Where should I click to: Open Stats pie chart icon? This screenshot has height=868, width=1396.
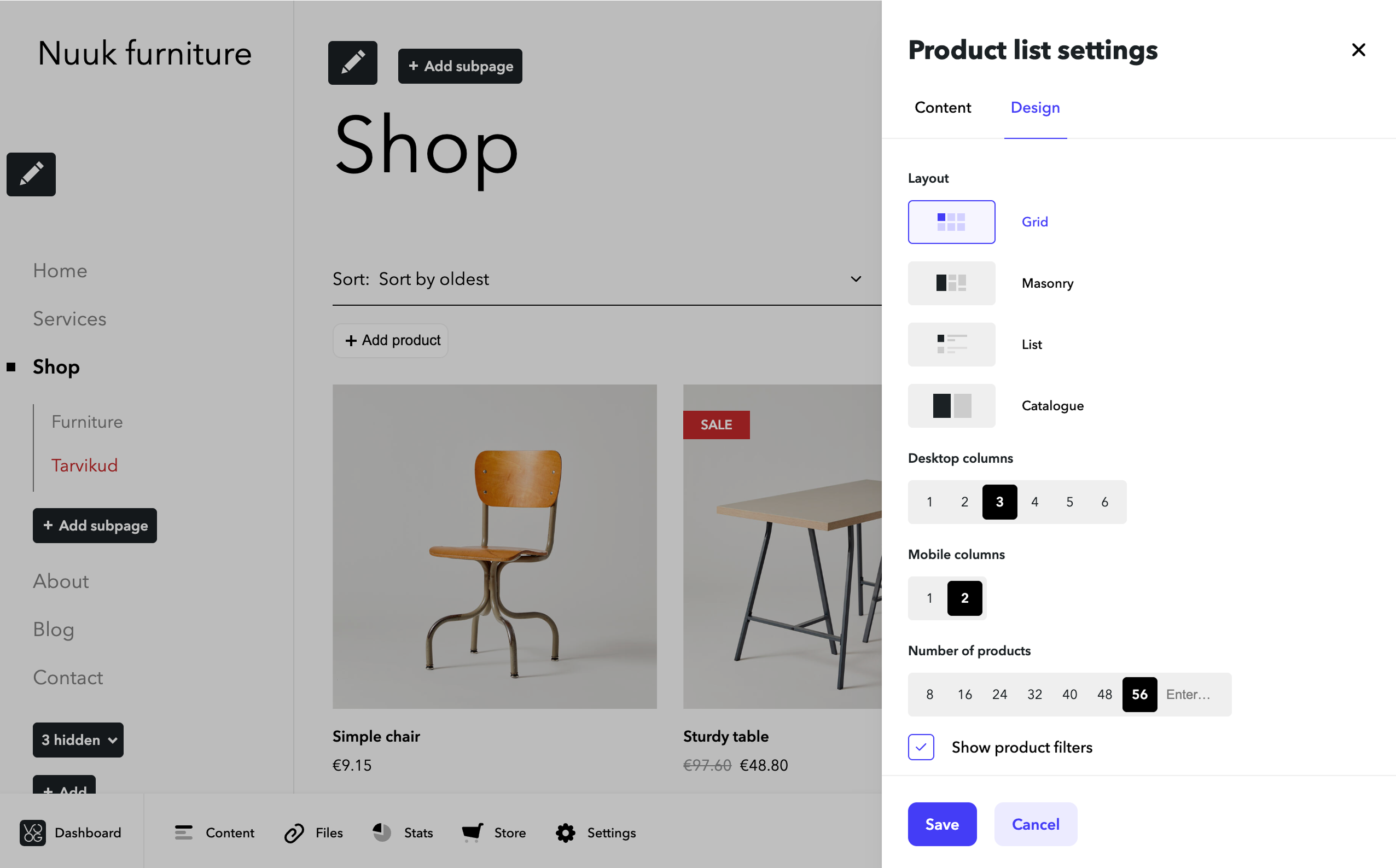click(382, 832)
